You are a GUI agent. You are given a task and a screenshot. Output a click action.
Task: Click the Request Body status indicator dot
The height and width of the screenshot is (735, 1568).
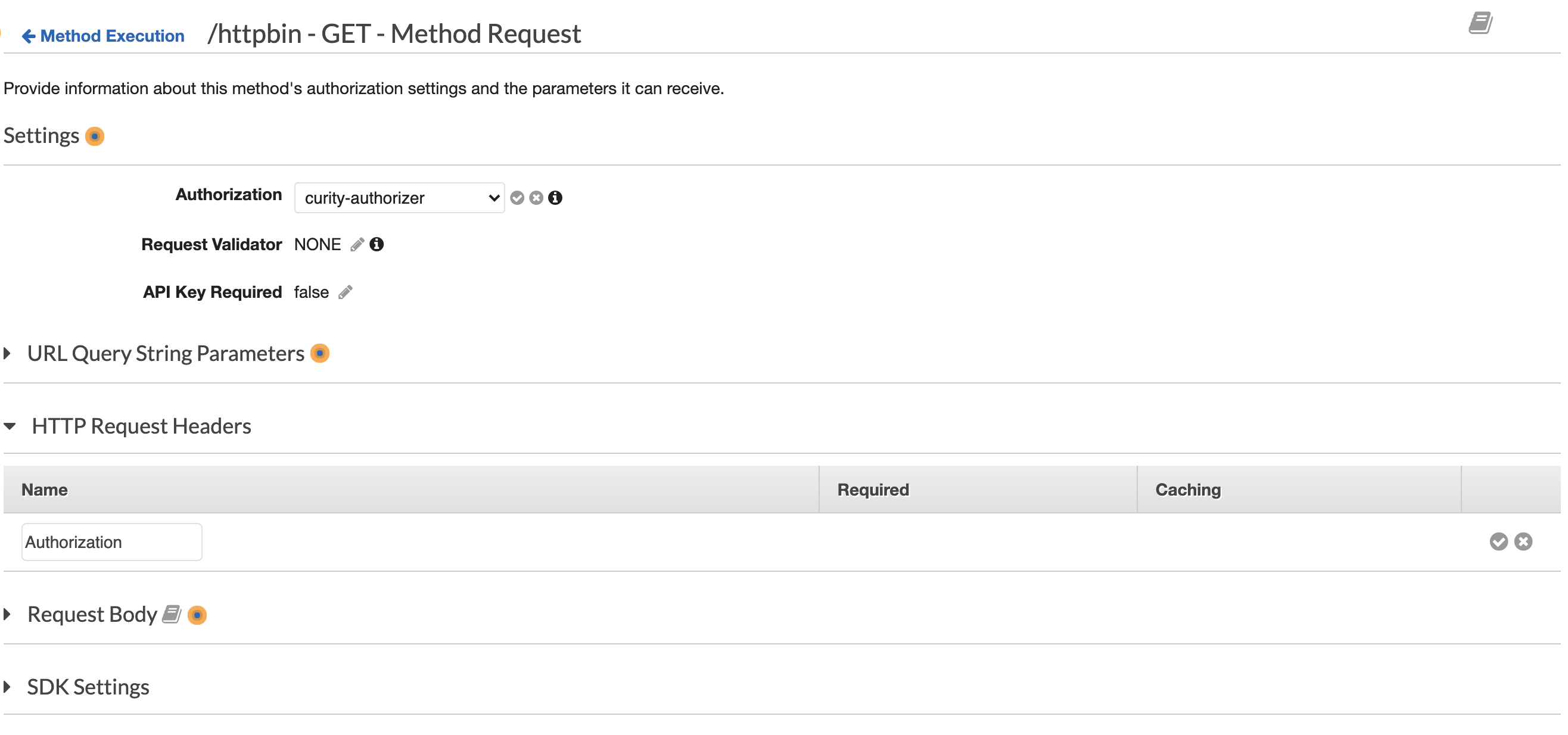[197, 615]
